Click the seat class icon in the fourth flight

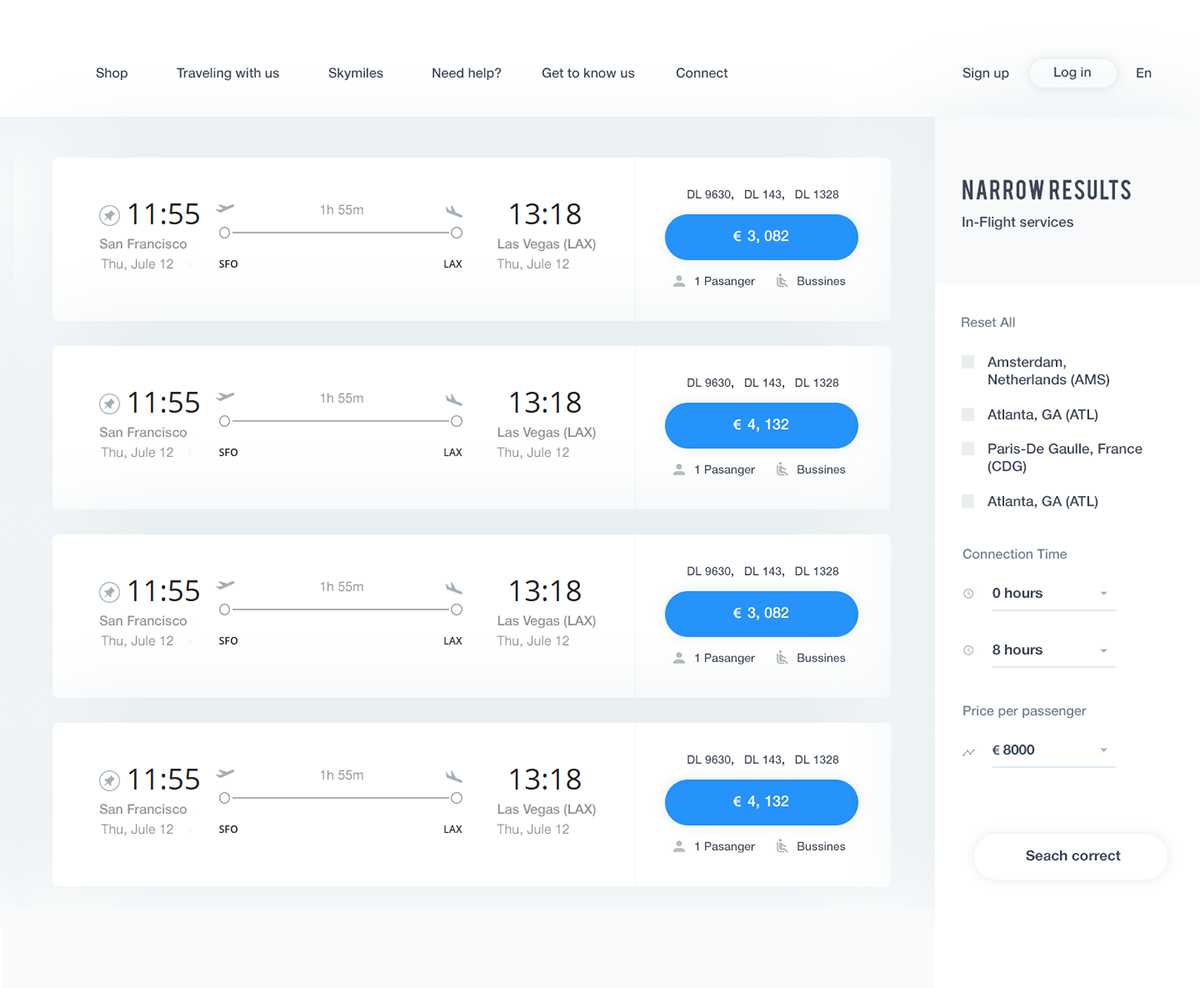pyautogui.click(x=782, y=846)
